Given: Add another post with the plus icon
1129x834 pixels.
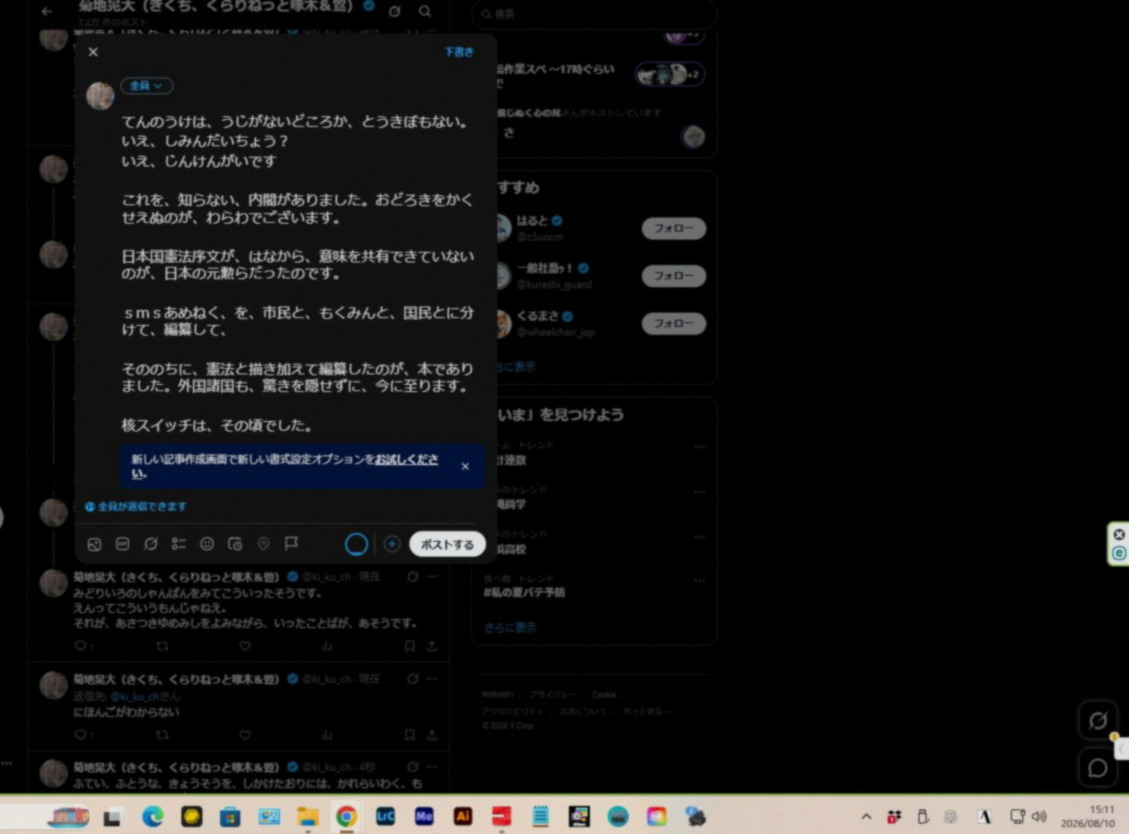Looking at the screenshot, I should point(392,544).
